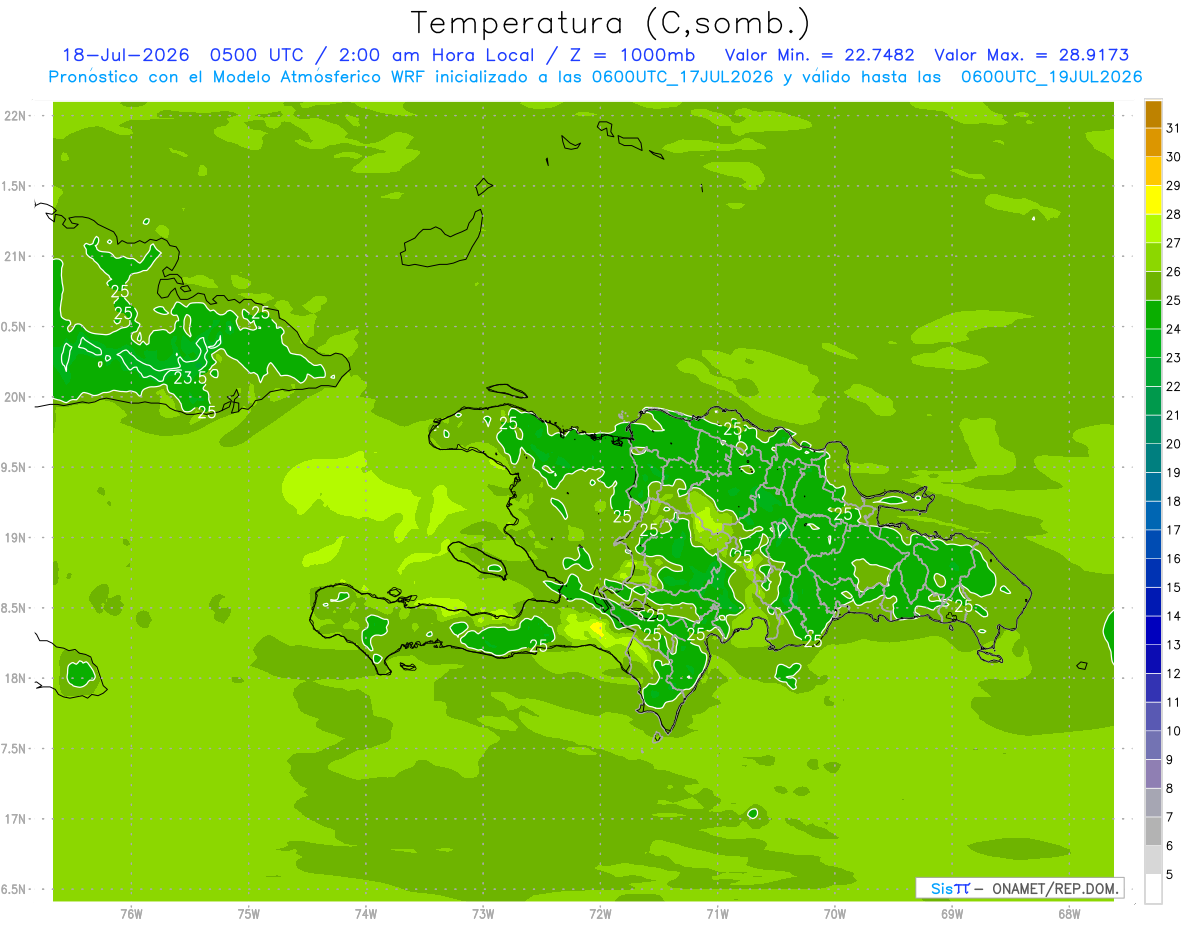
Task: Pick the teal swatch between 19 and 20
Action: tap(1153, 458)
